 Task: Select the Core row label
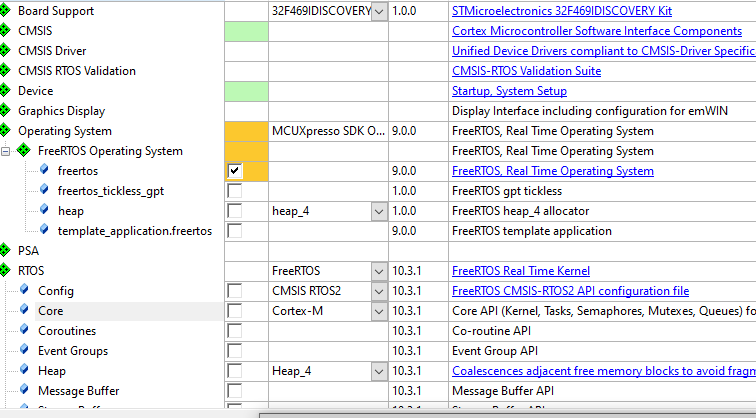(51, 311)
